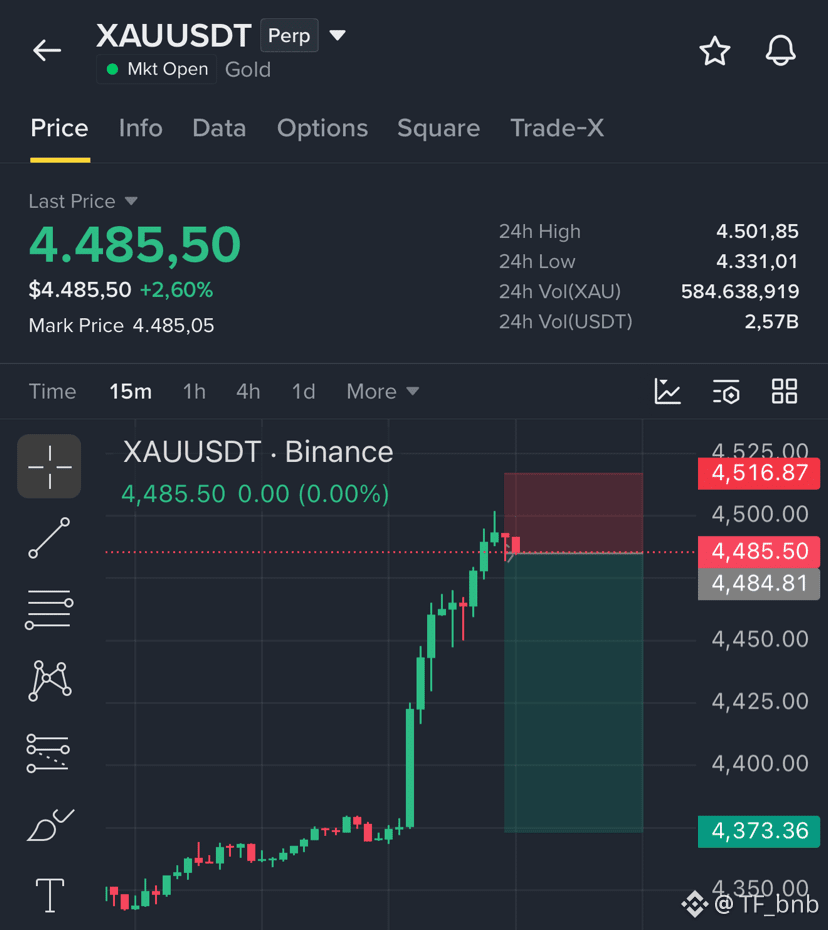Open the Data tab
Image resolution: width=828 pixels, height=930 pixels.
tap(219, 128)
